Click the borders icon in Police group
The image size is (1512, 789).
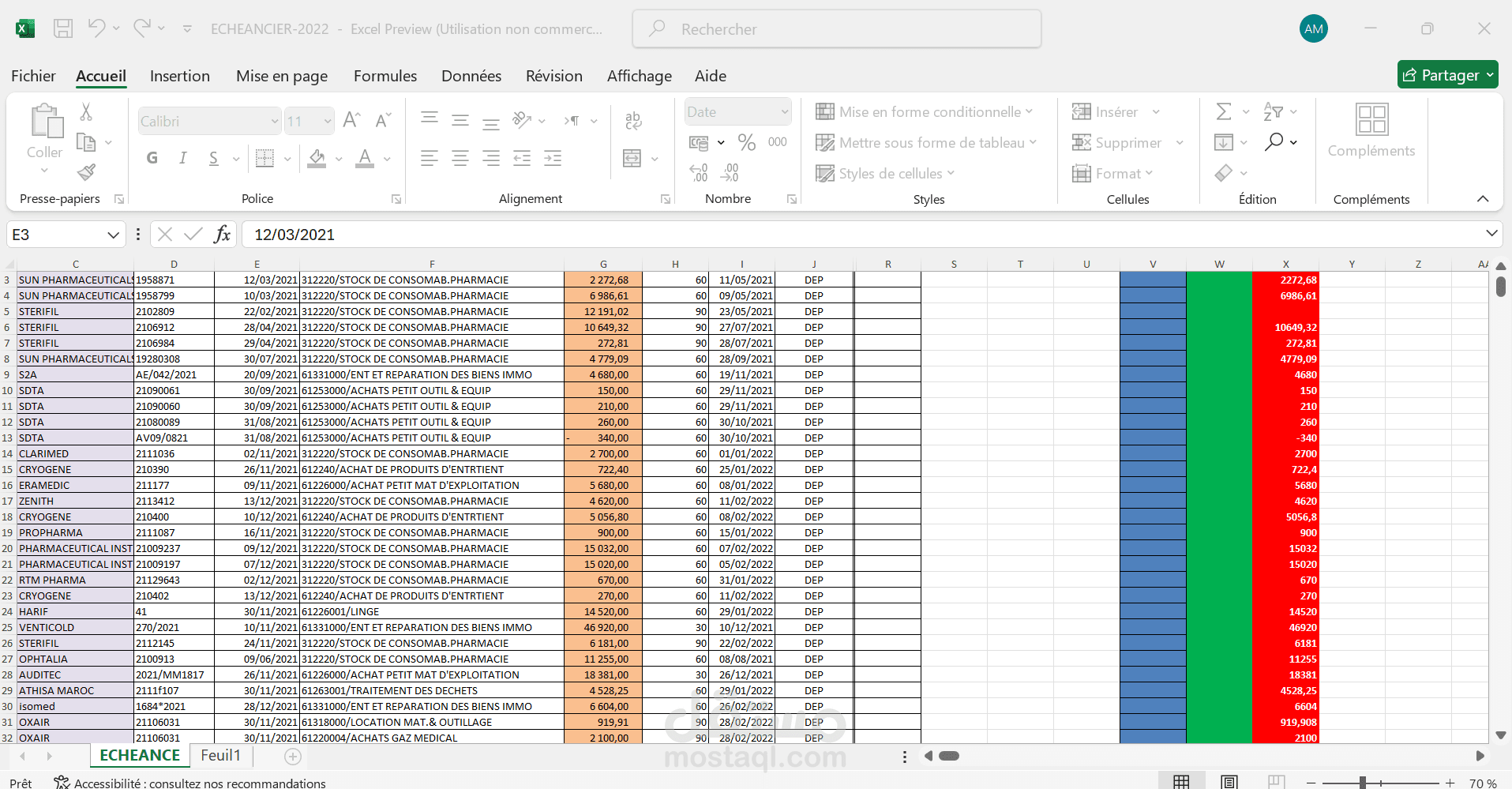point(265,158)
